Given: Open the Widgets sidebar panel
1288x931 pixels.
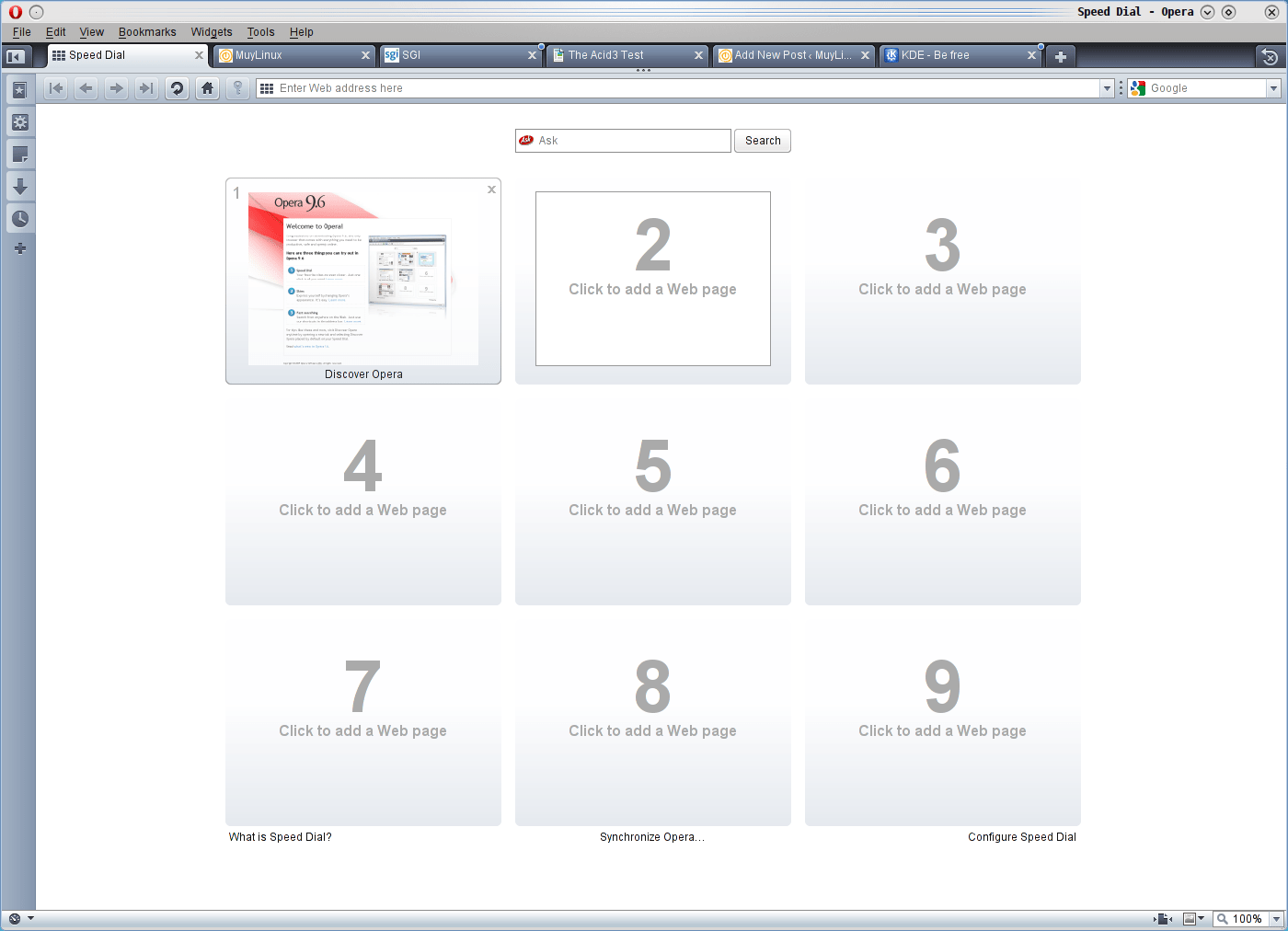Looking at the screenshot, I should (19, 122).
